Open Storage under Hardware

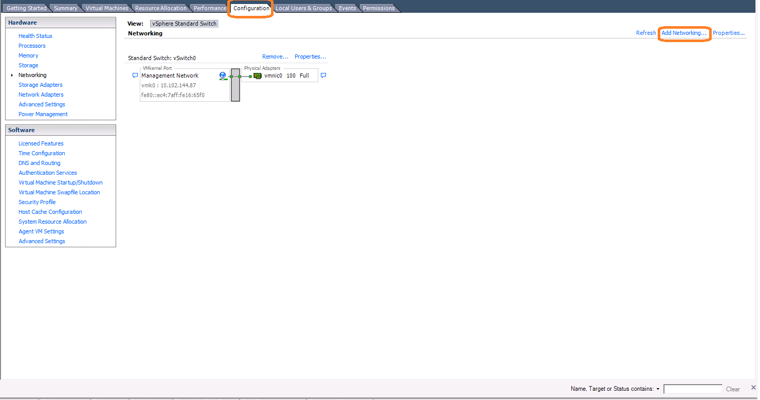pos(28,65)
